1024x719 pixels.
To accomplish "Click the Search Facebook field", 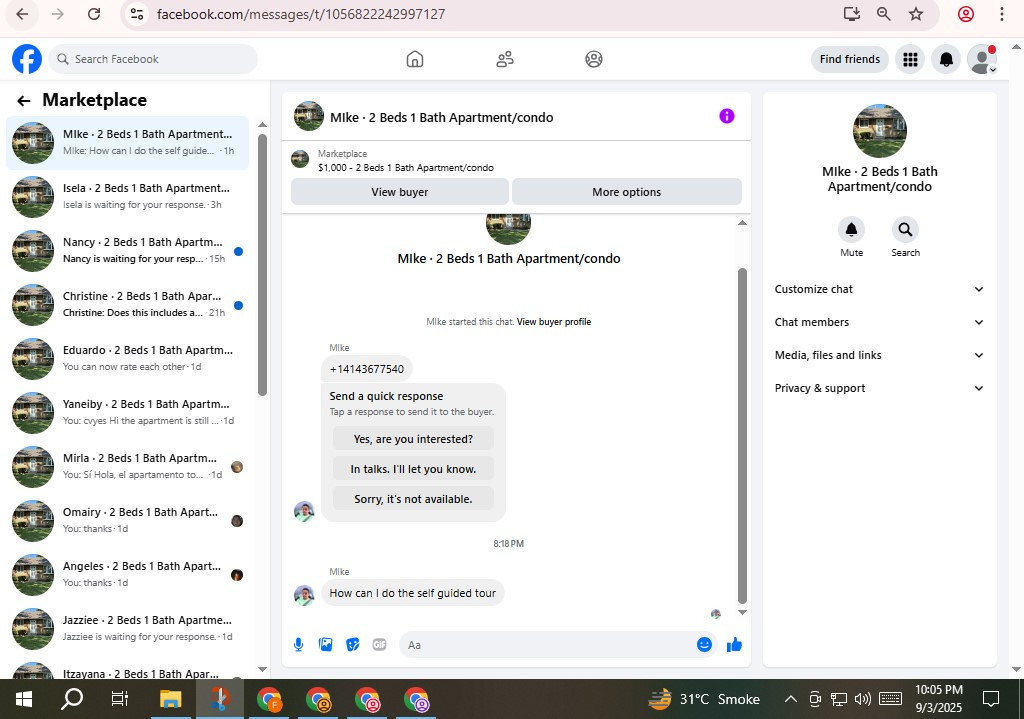I will click(153, 59).
